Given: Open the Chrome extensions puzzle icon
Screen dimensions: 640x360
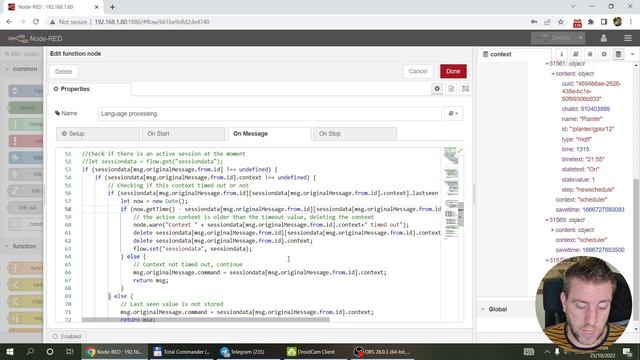Looking at the screenshot, I should pos(591,22).
